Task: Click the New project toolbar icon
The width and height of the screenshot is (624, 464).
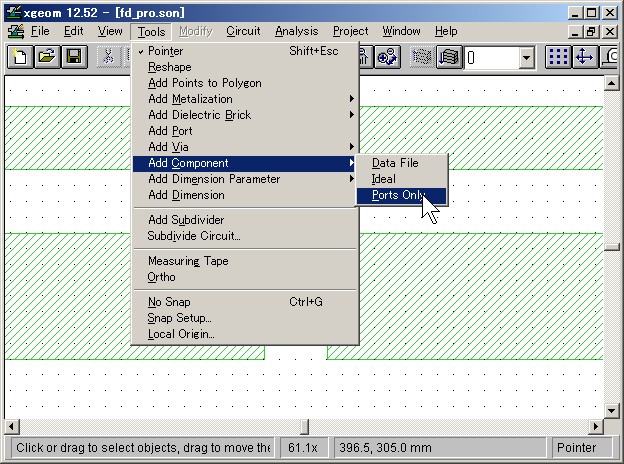Action: [x=20, y=57]
